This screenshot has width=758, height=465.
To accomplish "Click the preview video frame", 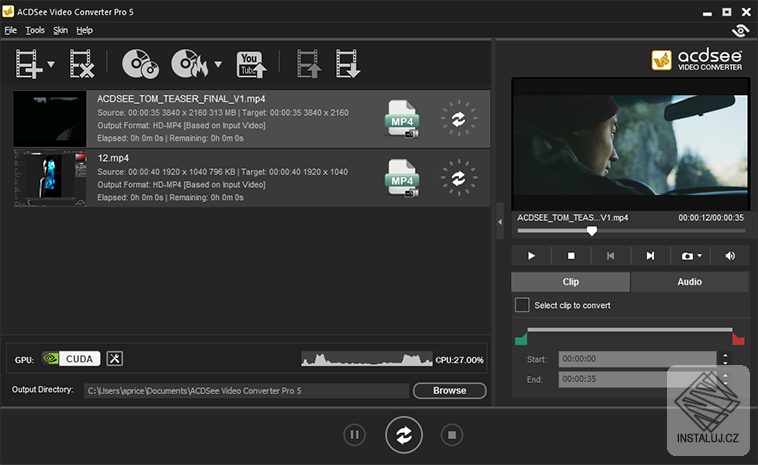I will click(631, 144).
